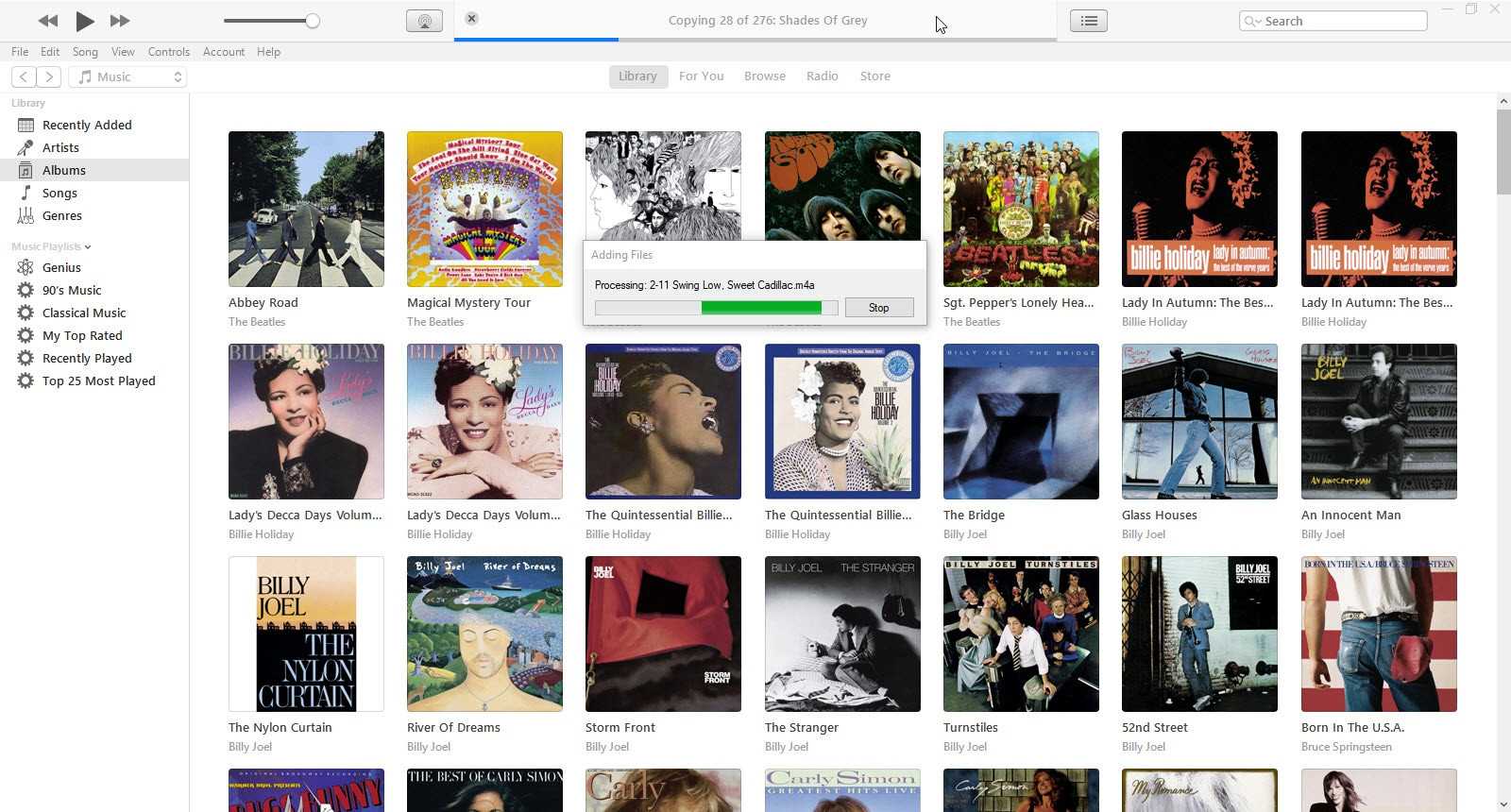Open the Abbey Road album cover

pyautogui.click(x=306, y=209)
